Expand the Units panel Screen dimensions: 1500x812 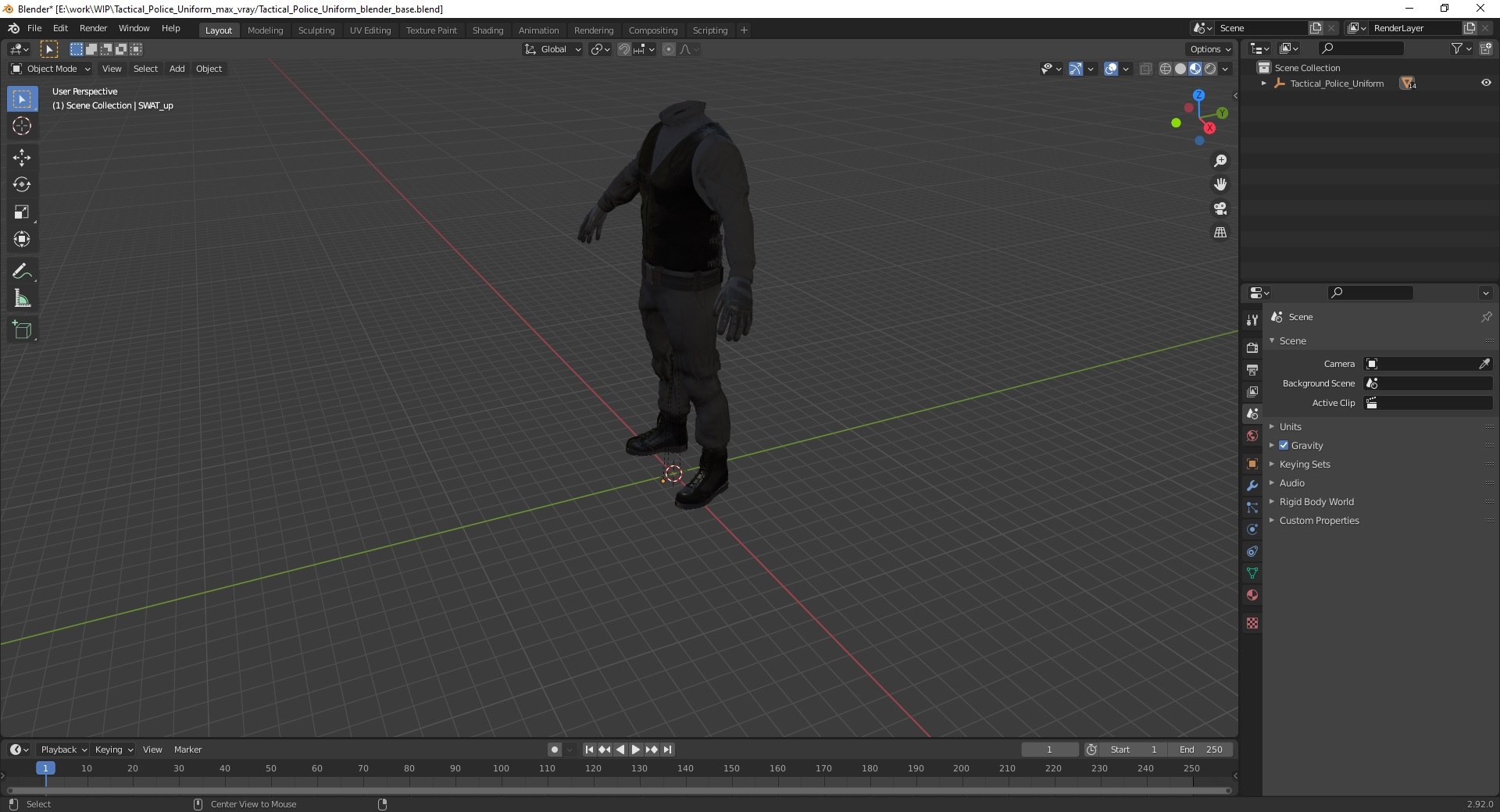point(1290,426)
